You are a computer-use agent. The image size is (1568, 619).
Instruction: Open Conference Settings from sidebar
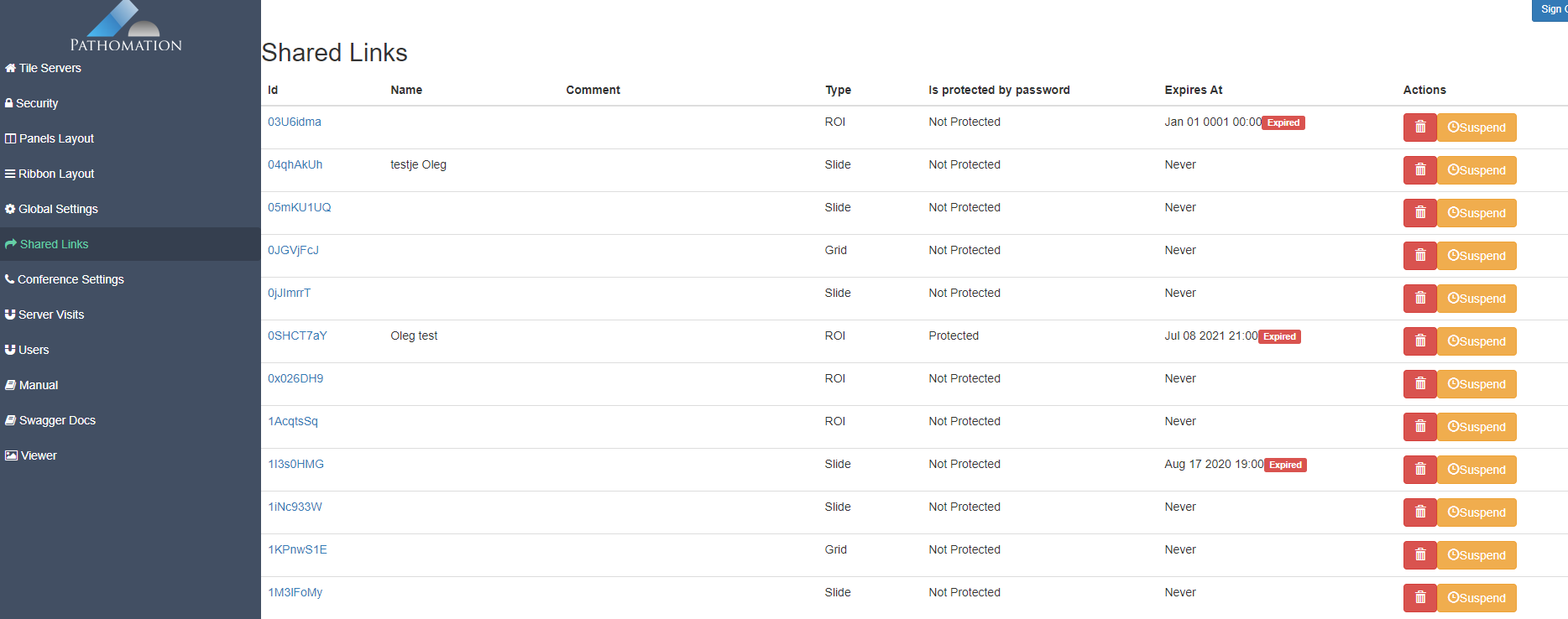pyautogui.click(x=71, y=279)
